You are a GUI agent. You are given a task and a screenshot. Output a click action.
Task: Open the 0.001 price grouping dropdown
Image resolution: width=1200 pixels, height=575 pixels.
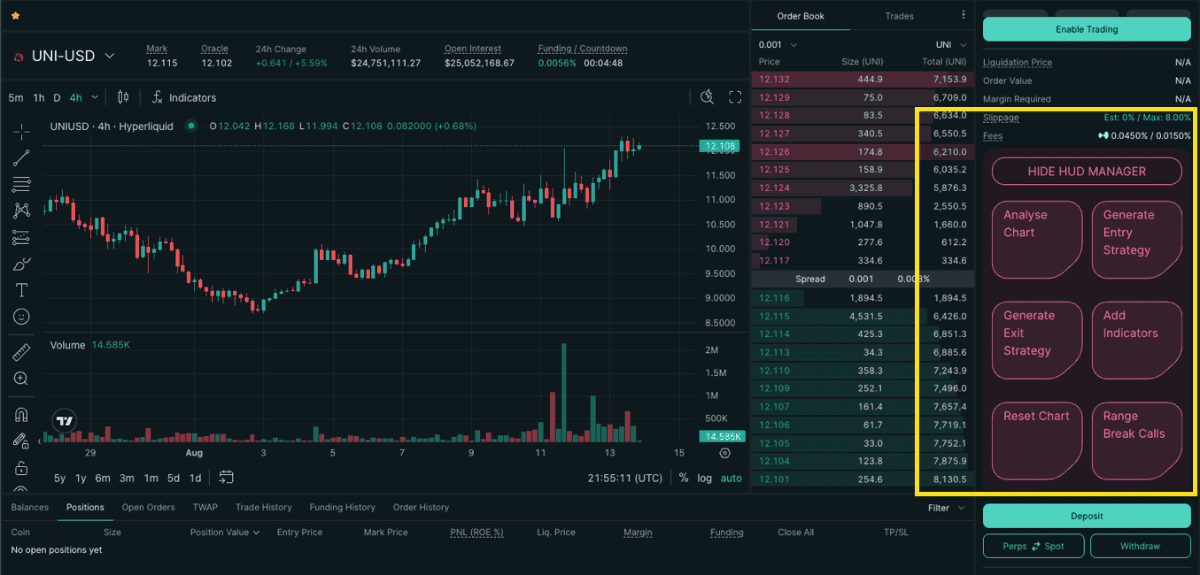[x=778, y=45]
